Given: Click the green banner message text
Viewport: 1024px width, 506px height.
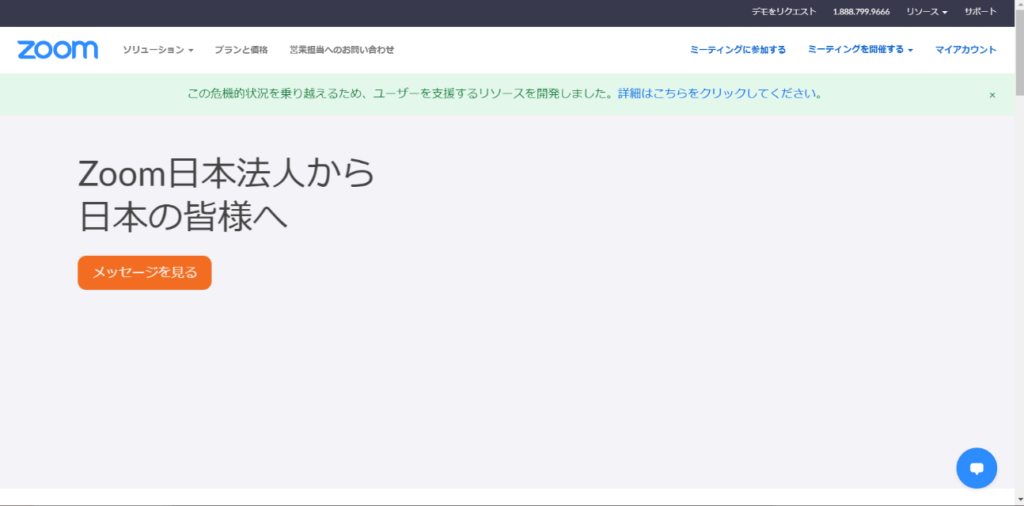Looking at the screenshot, I should coord(400,94).
